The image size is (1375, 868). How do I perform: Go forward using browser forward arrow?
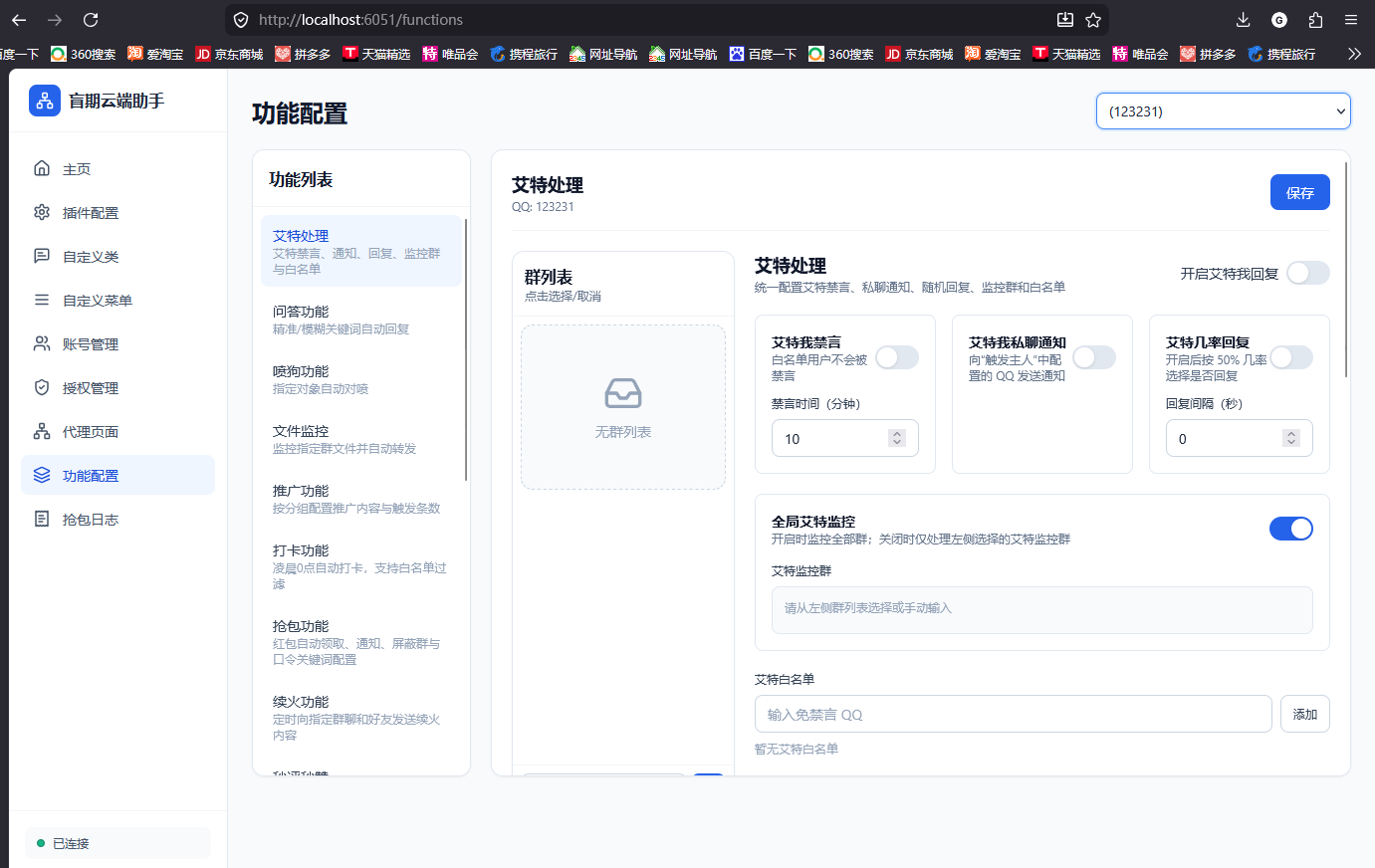click(55, 20)
